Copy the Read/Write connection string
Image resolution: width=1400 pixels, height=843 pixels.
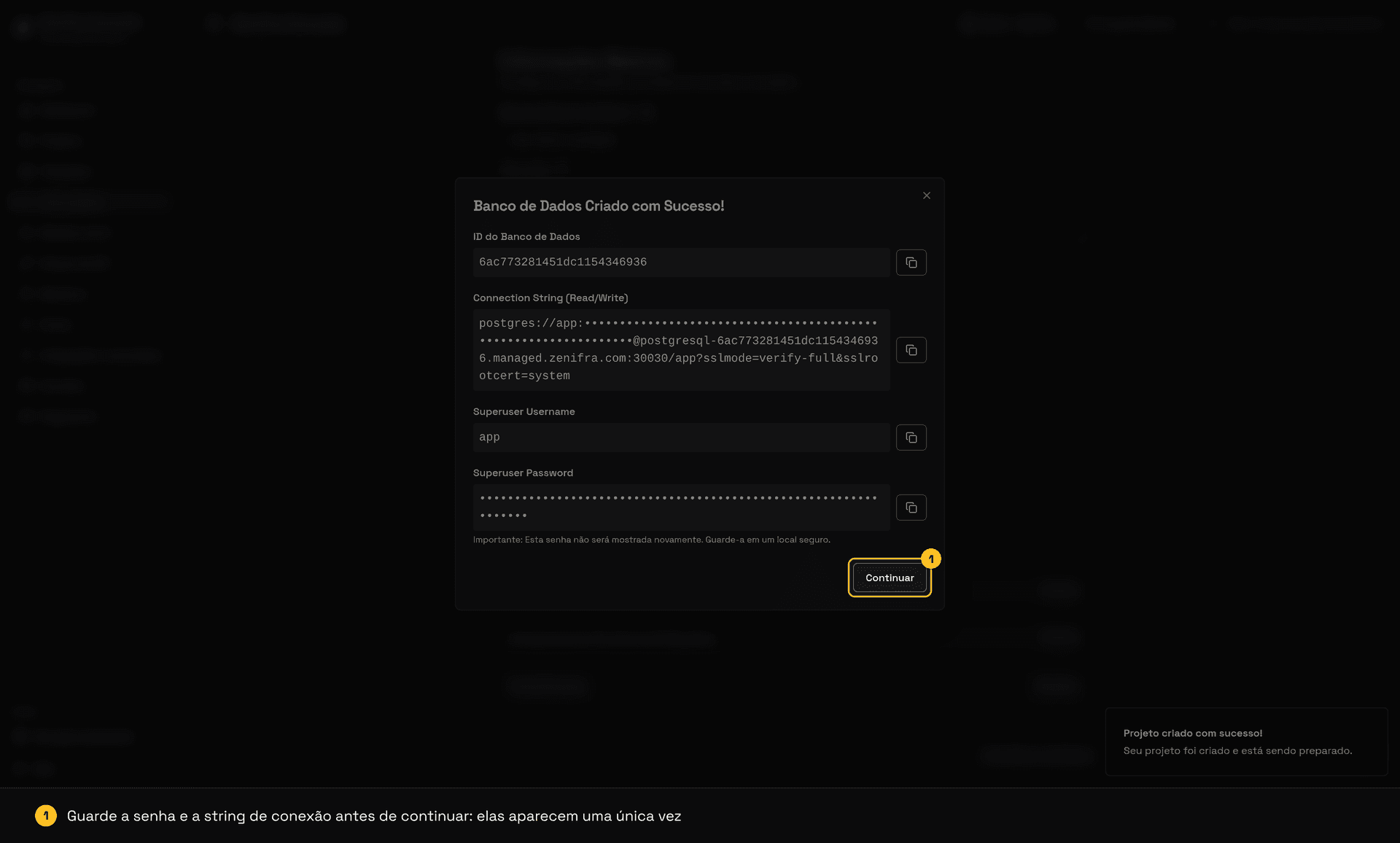pos(911,350)
